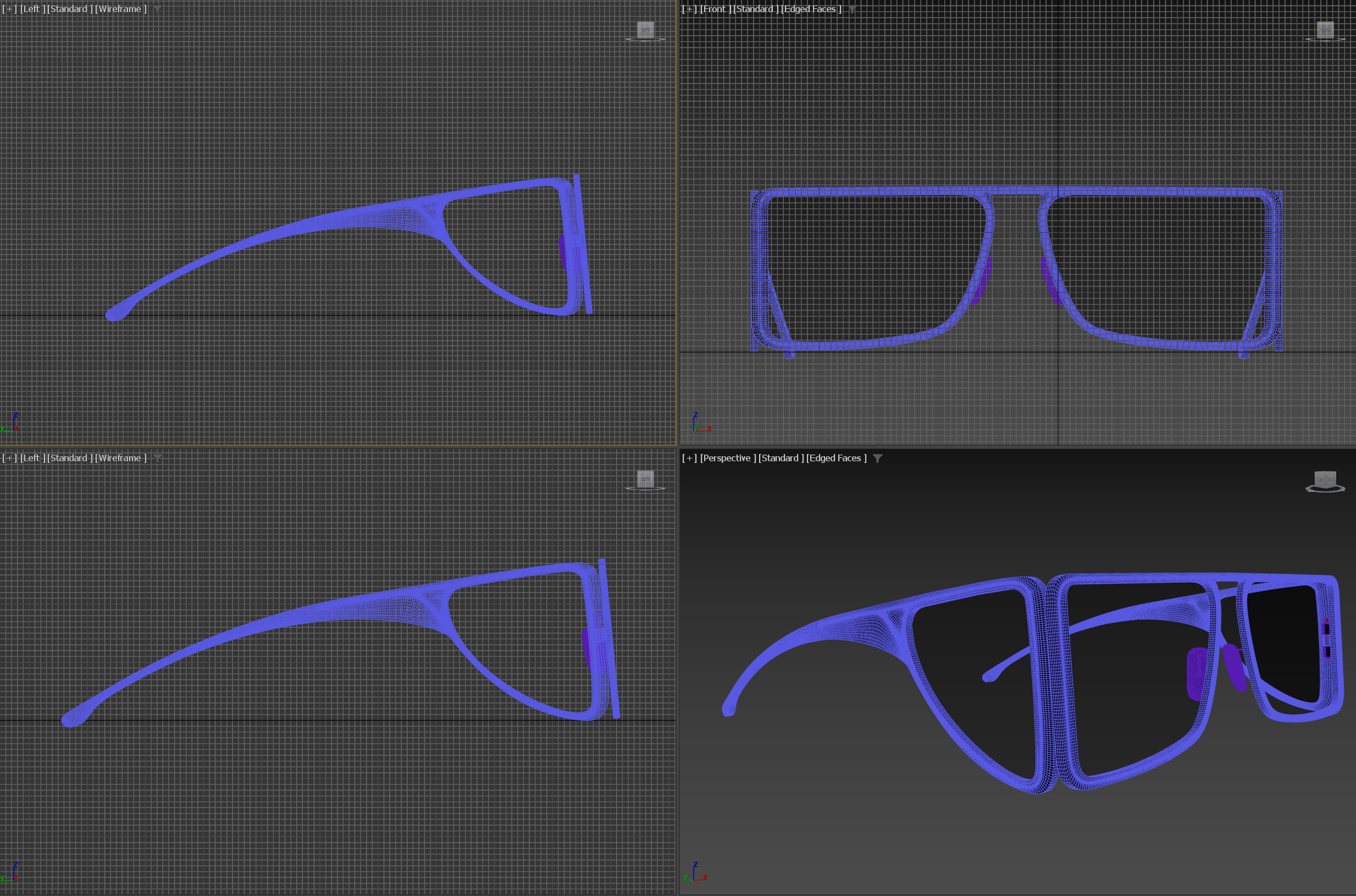Image resolution: width=1356 pixels, height=896 pixels.
Task: Select the purple nose pad in the Perspective viewport
Action: (1196, 674)
